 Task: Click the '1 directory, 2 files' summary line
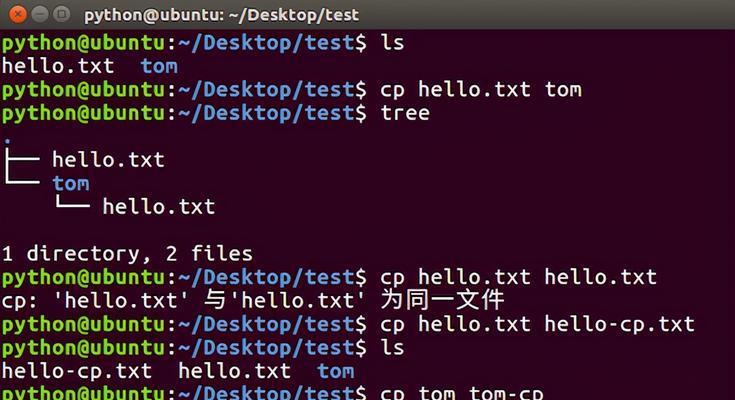tap(127, 254)
